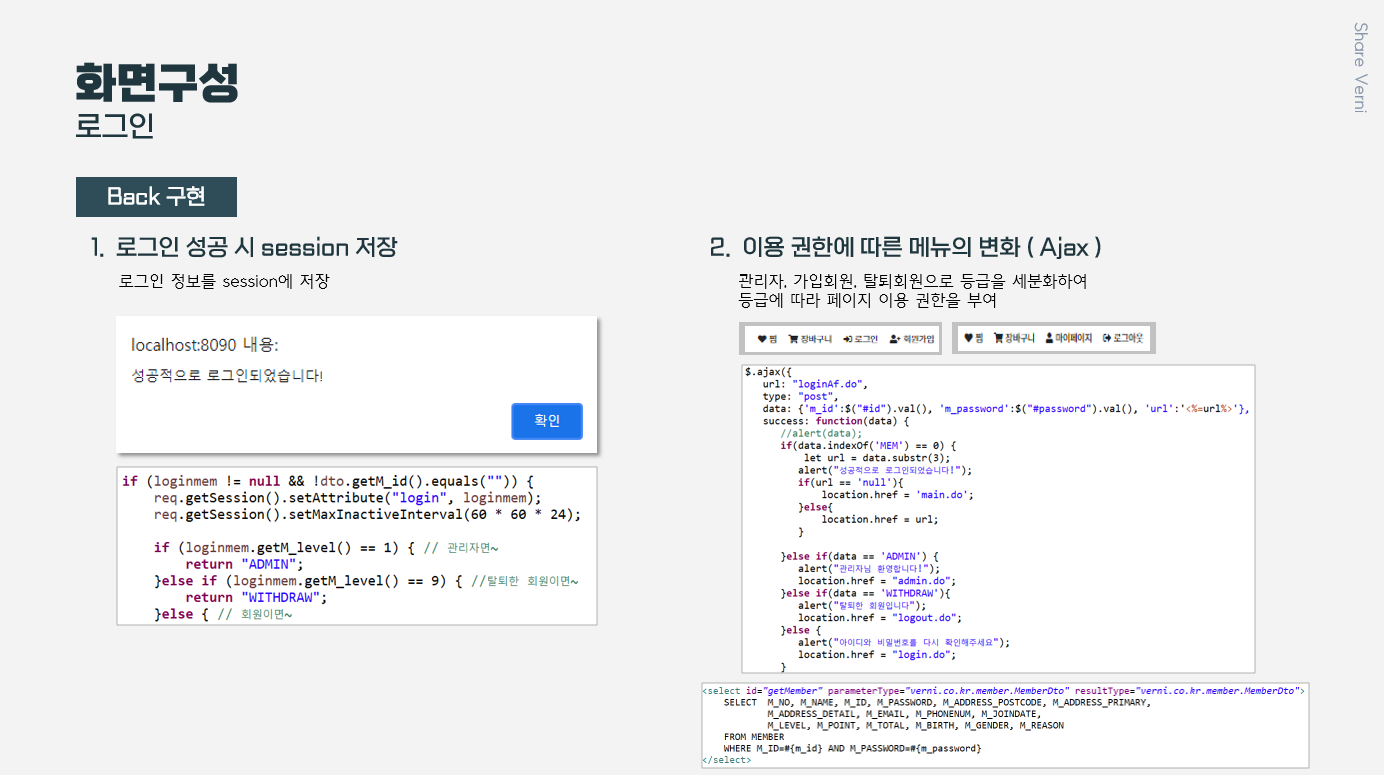This screenshot has width=1384, height=775.
Task: Click the dialog message '성공적으로 로그인되었습니다!'
Action: (227, 376)
